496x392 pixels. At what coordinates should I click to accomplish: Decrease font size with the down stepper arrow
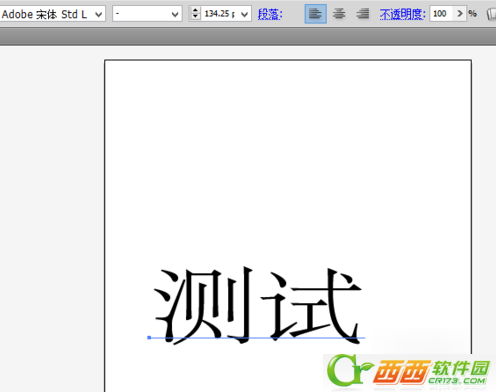(195, 17)
